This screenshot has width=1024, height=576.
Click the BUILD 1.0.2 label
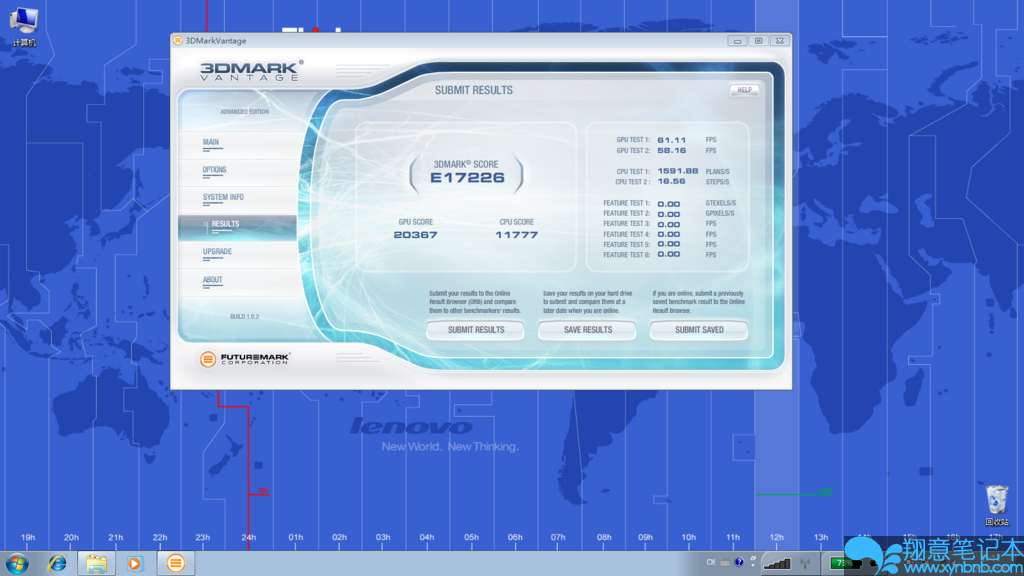[244, 317]
